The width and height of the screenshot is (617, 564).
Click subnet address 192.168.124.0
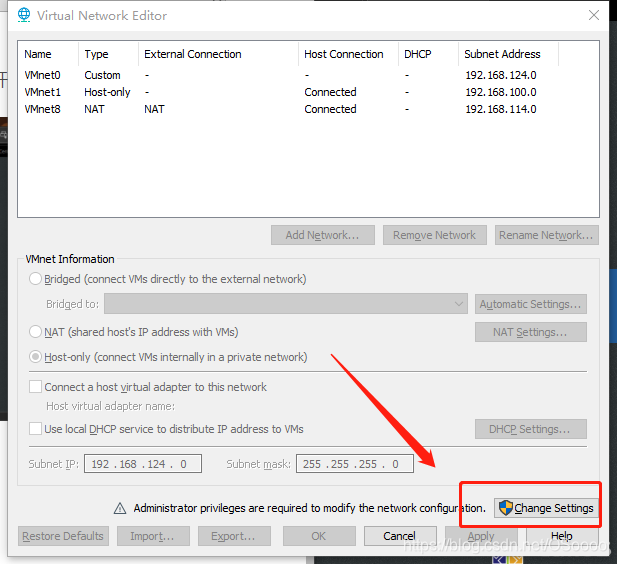tap(501, 75)
